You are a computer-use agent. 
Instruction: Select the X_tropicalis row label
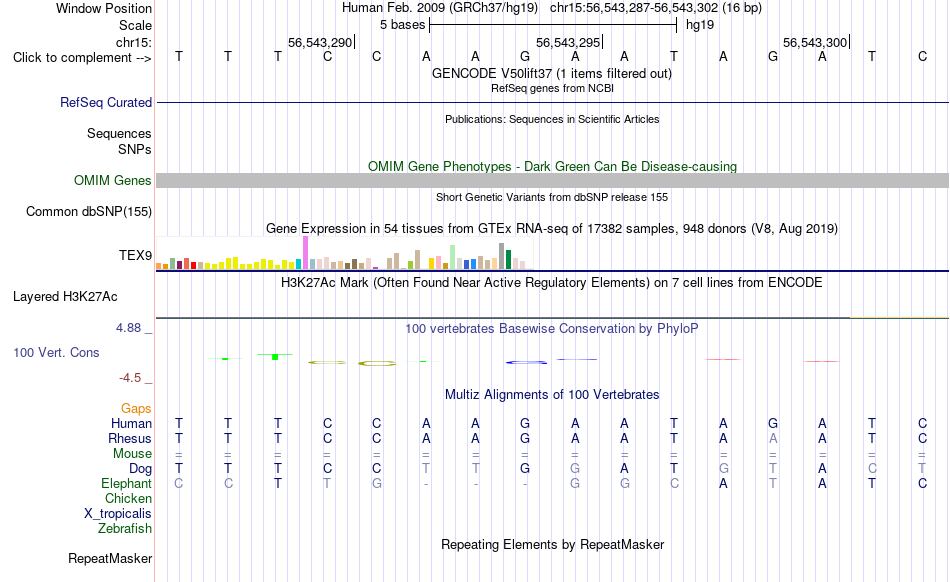coord(118,514)
